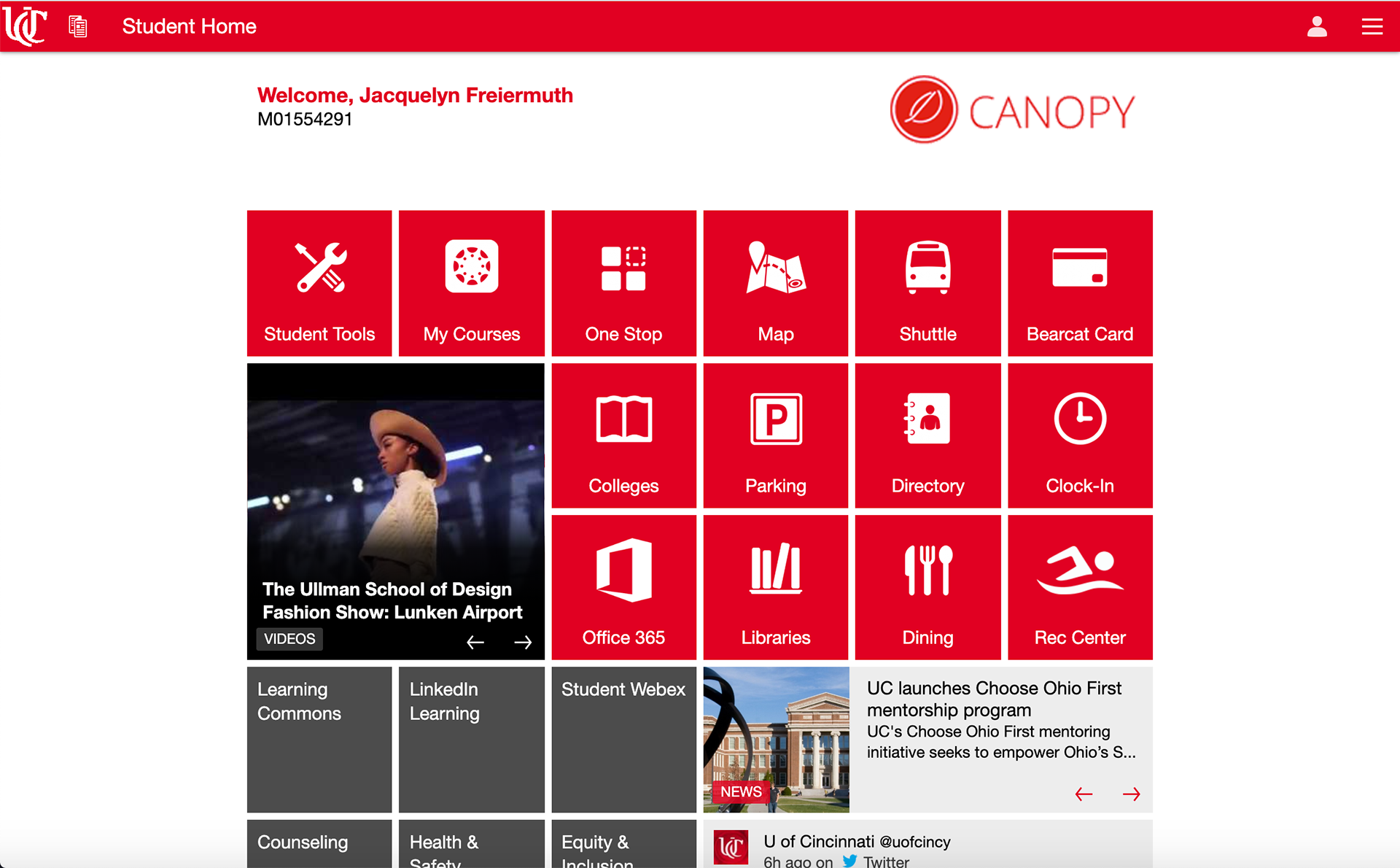Image resolution: width=1400 pixels, height=868 pixels.
Task: Click the Canopy logo
Action: (1013, 110)
